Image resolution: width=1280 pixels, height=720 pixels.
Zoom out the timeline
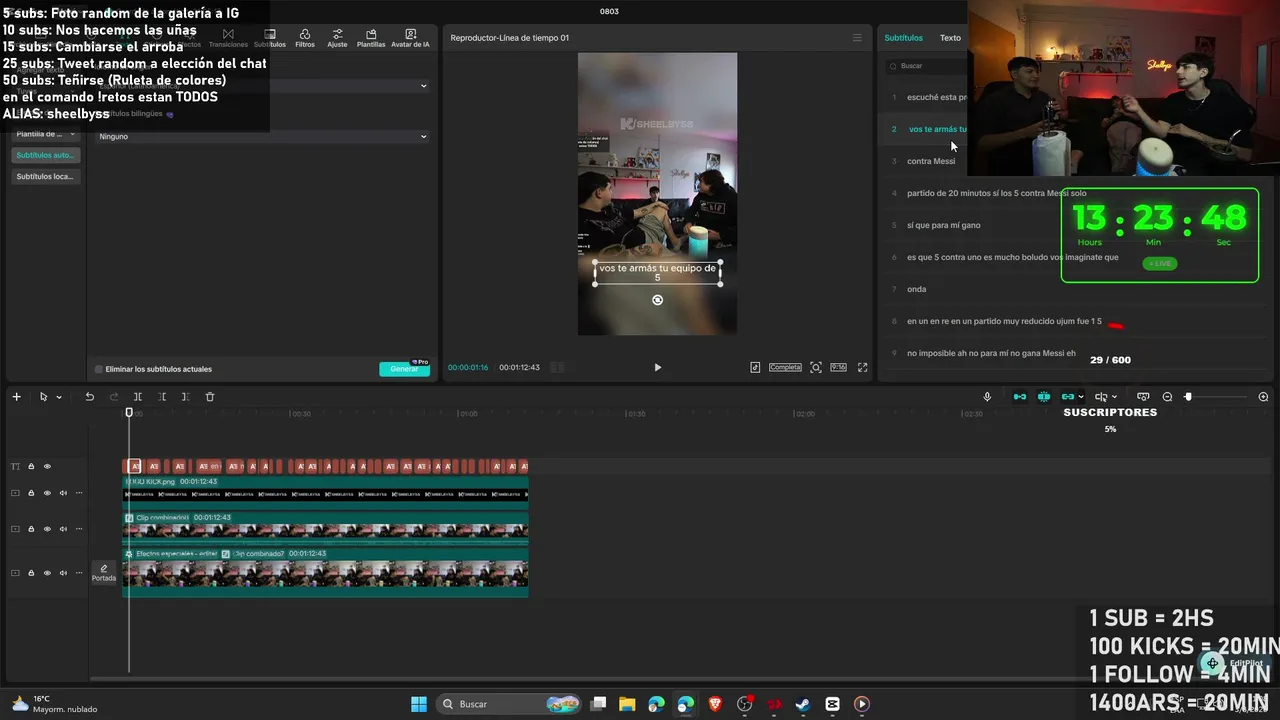1167,397
